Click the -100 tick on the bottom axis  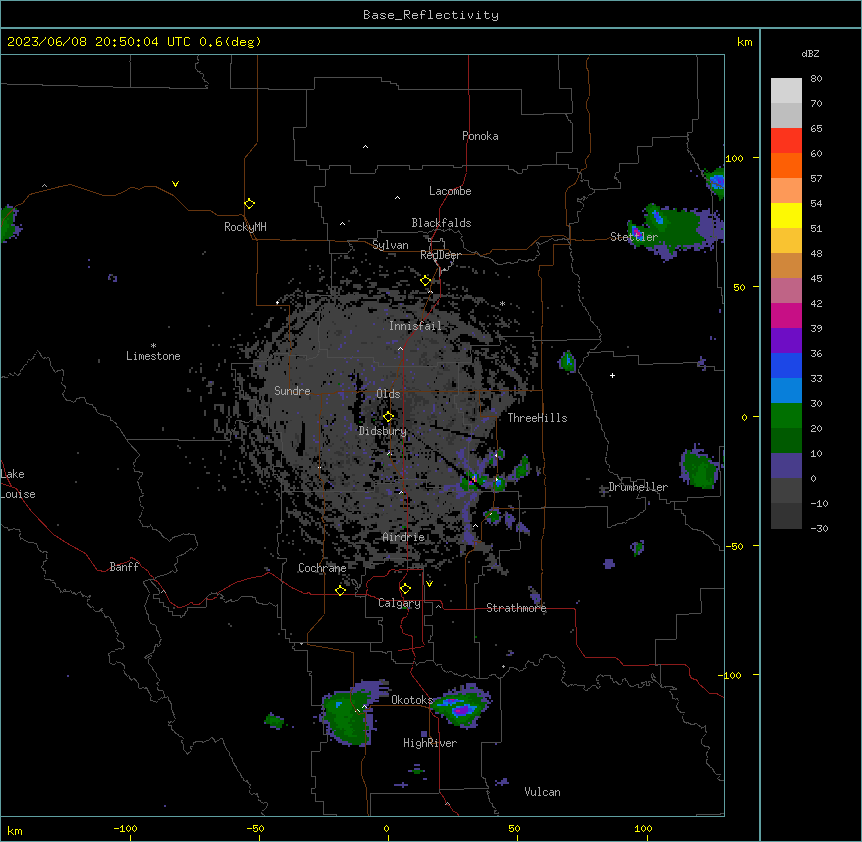click(x=125, y=828)
